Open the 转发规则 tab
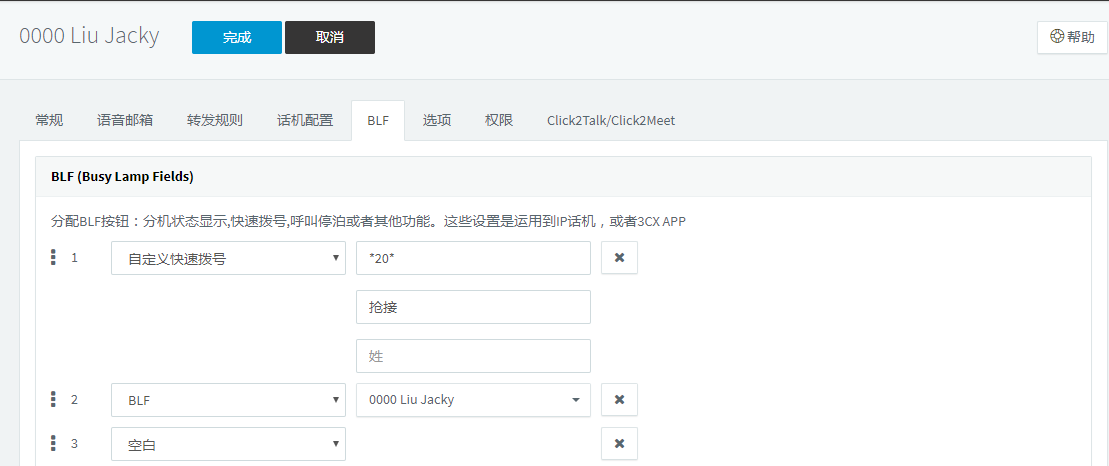This screenshot has width=1109, height=466. click(215, 120)
